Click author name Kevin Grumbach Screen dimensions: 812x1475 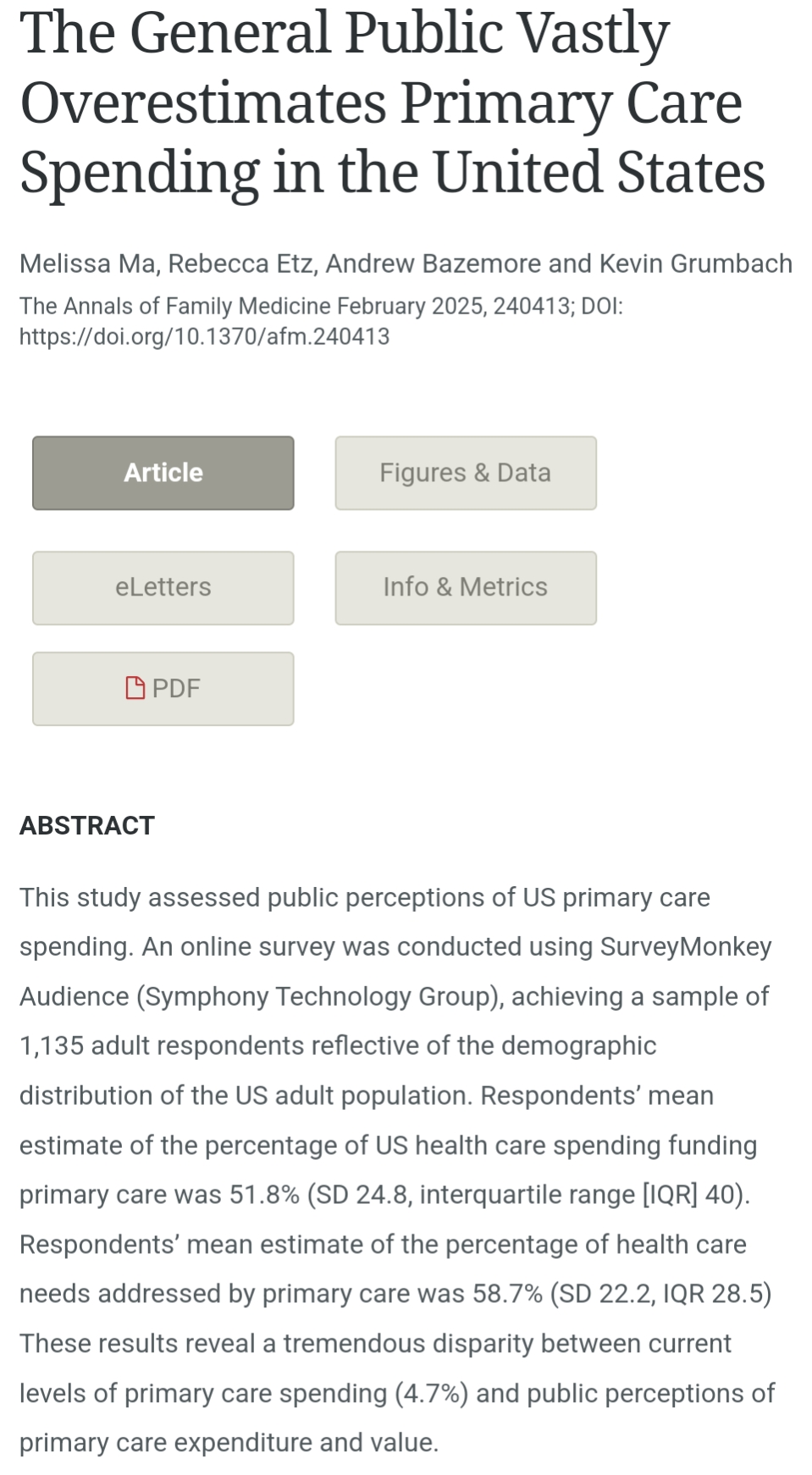tap(695, 263)
